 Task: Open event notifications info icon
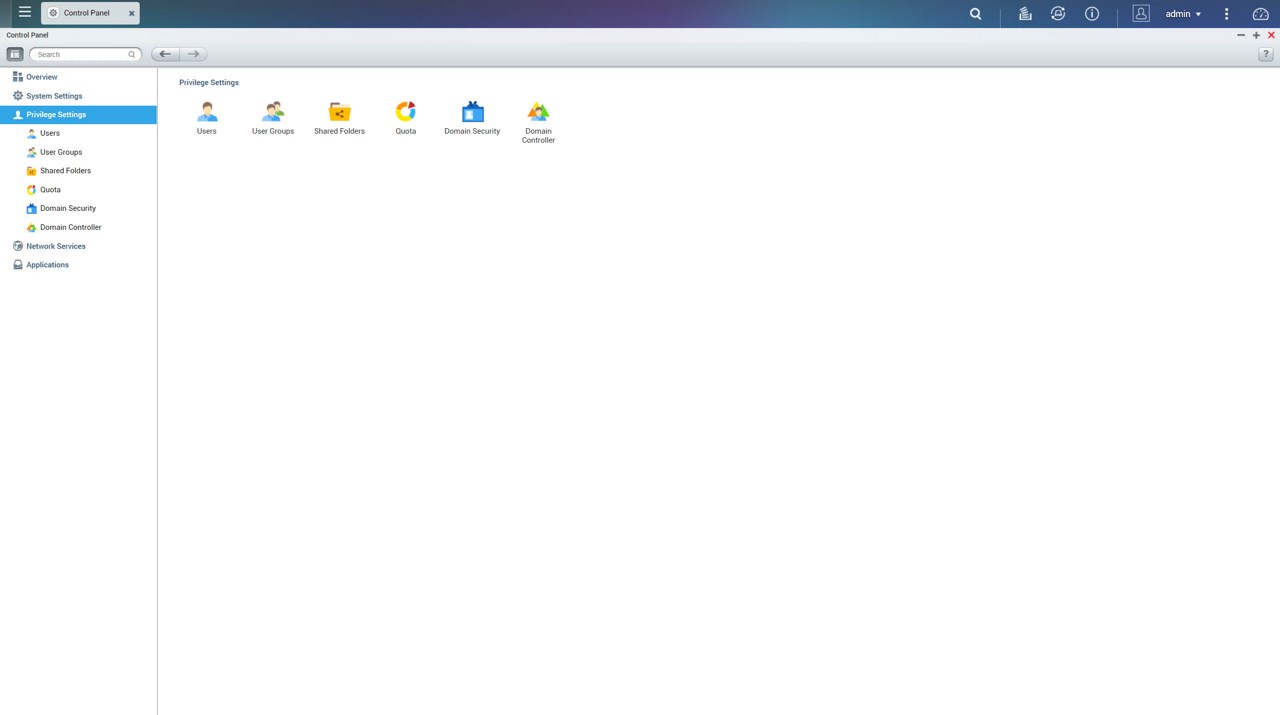[x=1092, y=14]
